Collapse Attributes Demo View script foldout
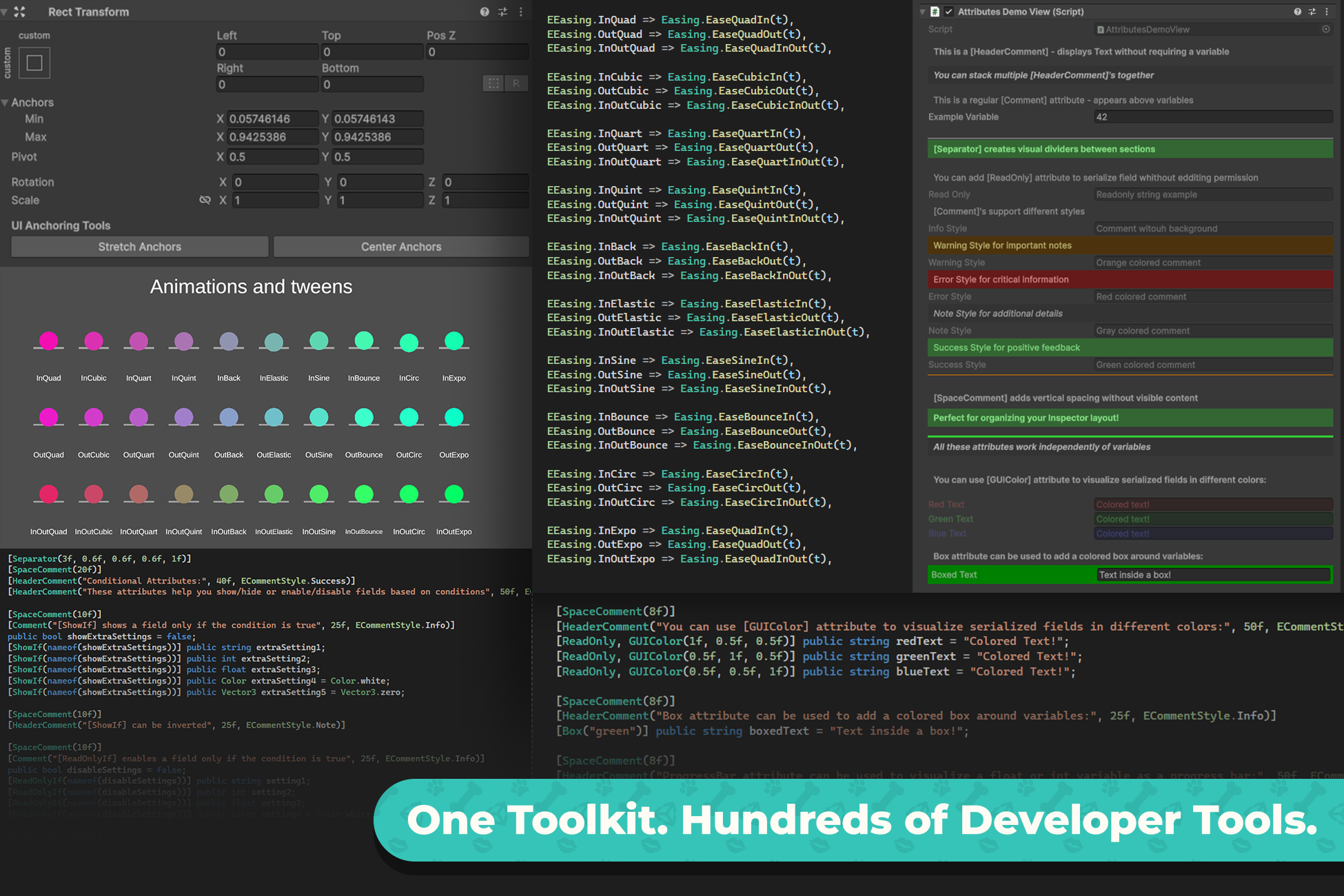The width and height of the screenshot is (1344, 896). (923, 12)
